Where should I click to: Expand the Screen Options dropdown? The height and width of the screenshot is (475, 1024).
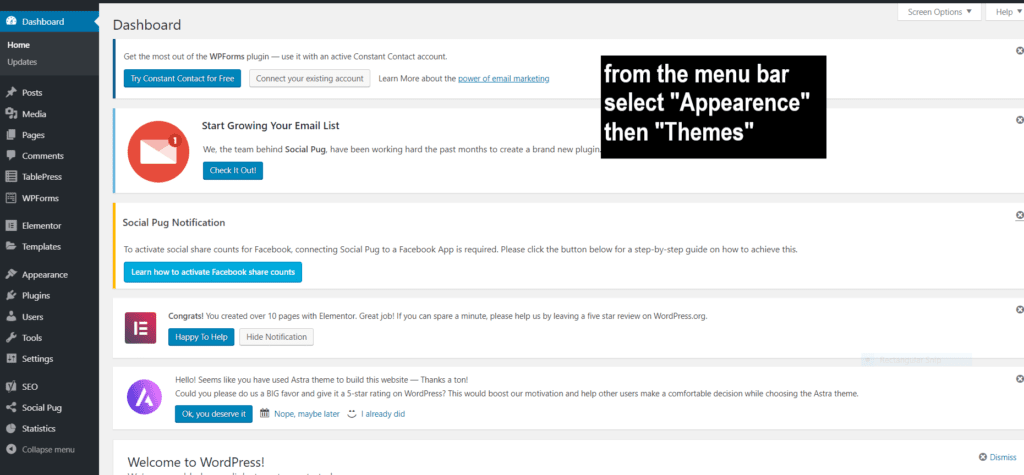click(939, 12)
